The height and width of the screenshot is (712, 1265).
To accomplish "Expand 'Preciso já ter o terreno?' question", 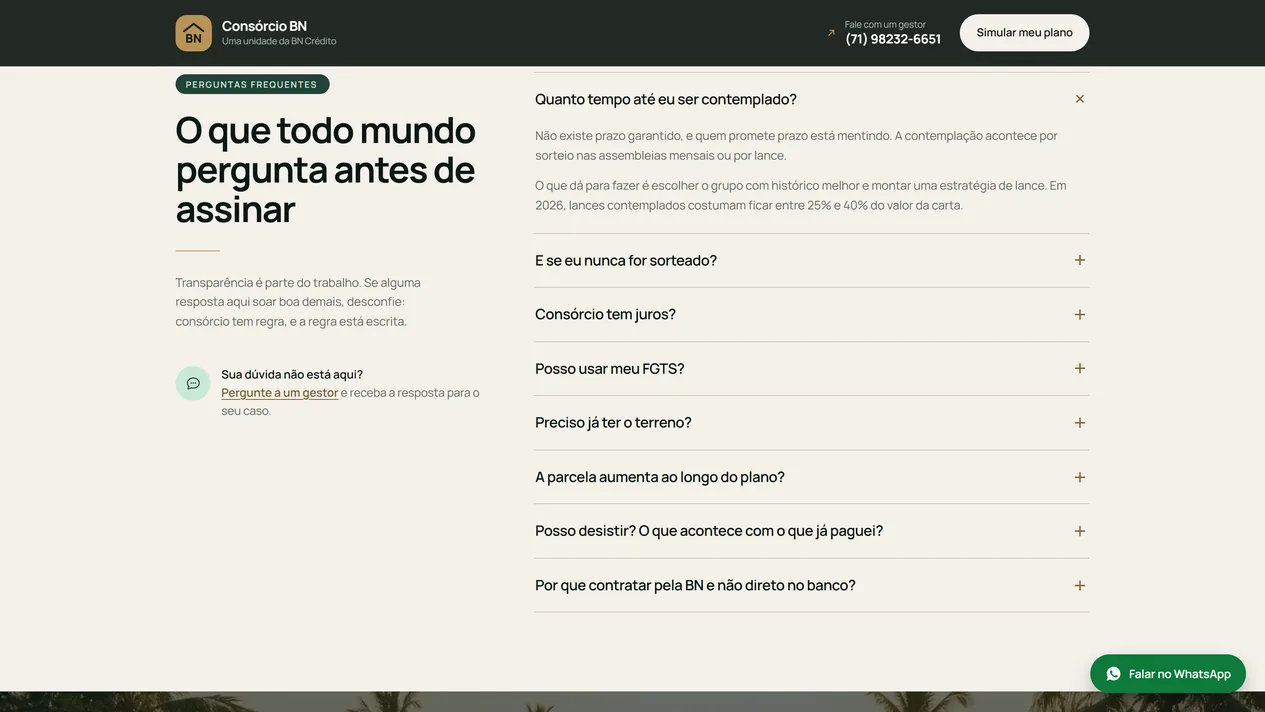I will [811, 422].
